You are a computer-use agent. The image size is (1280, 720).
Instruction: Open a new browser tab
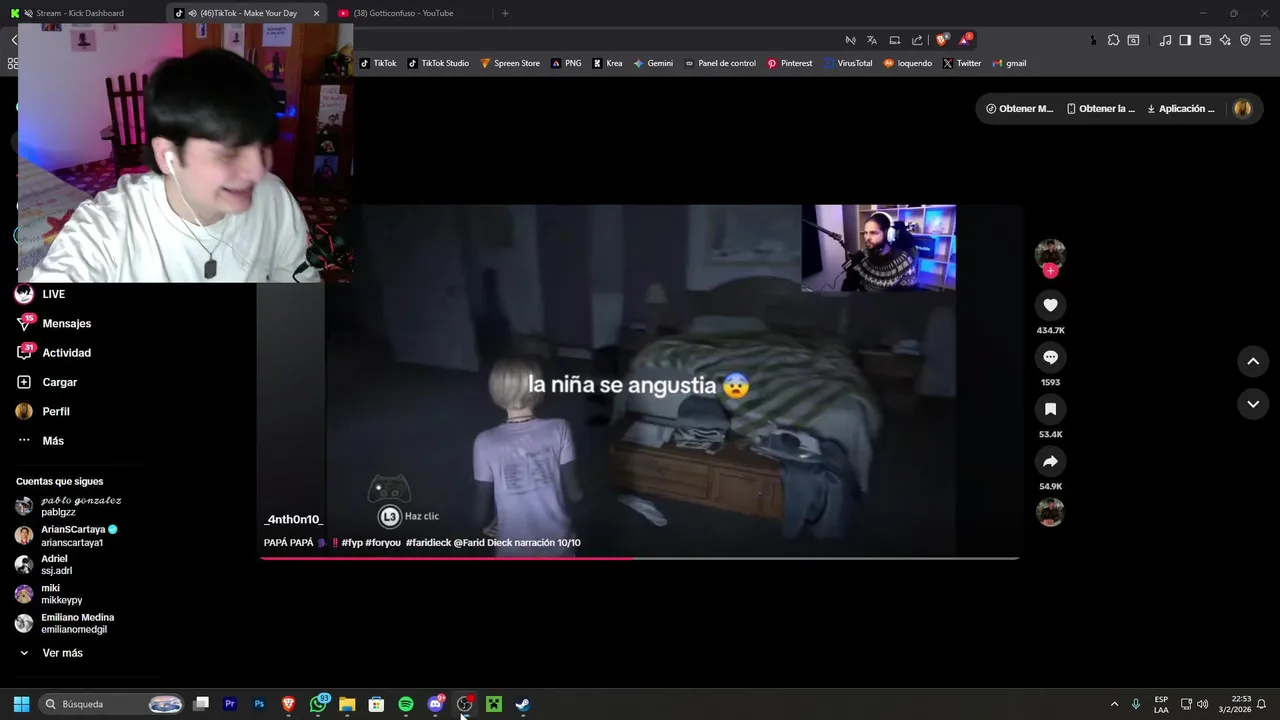coord(505,13)
